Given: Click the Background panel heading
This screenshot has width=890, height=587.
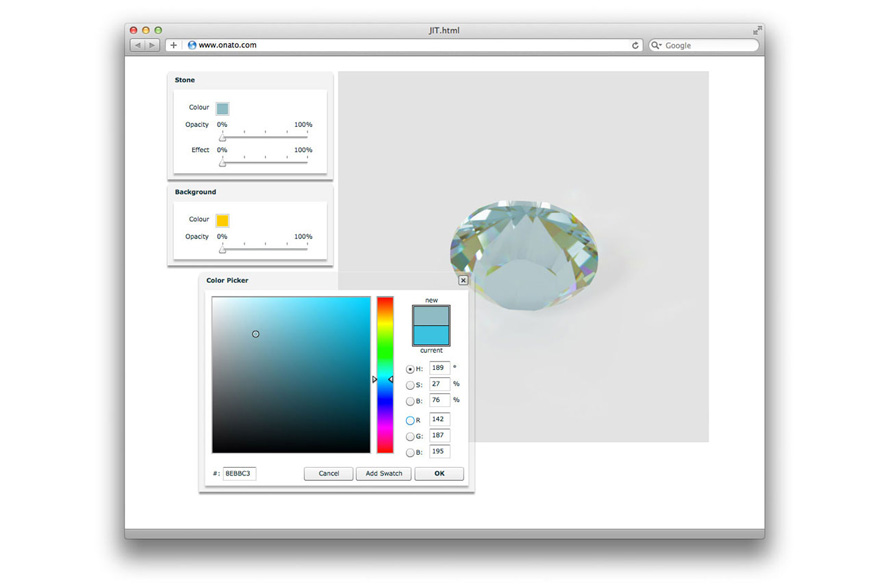Looking at the screenshot, I should click(x=195, y=192).
